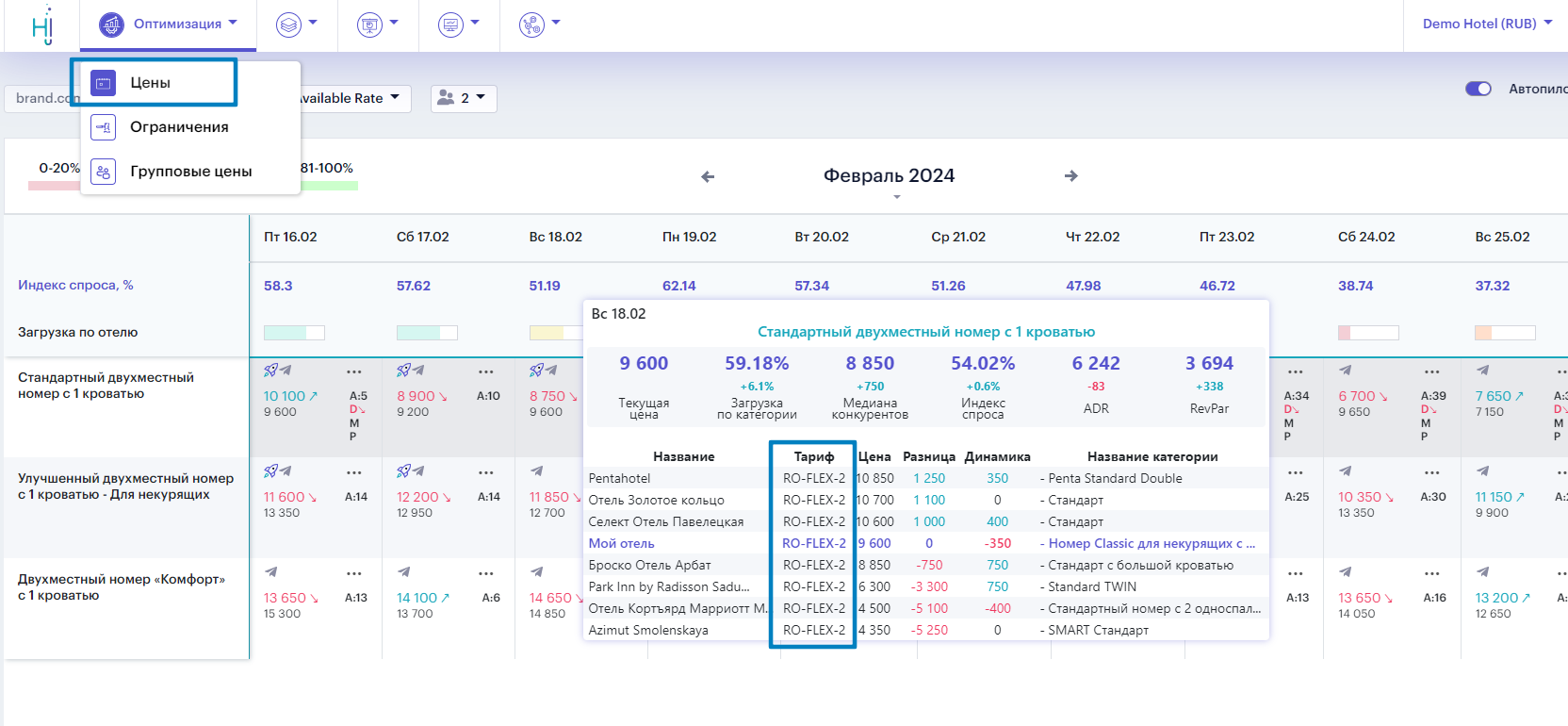Go to next month with right arrow
Image resolution: width=1568 pixels, height=726 pixels.
click(x=1071, y=176)
